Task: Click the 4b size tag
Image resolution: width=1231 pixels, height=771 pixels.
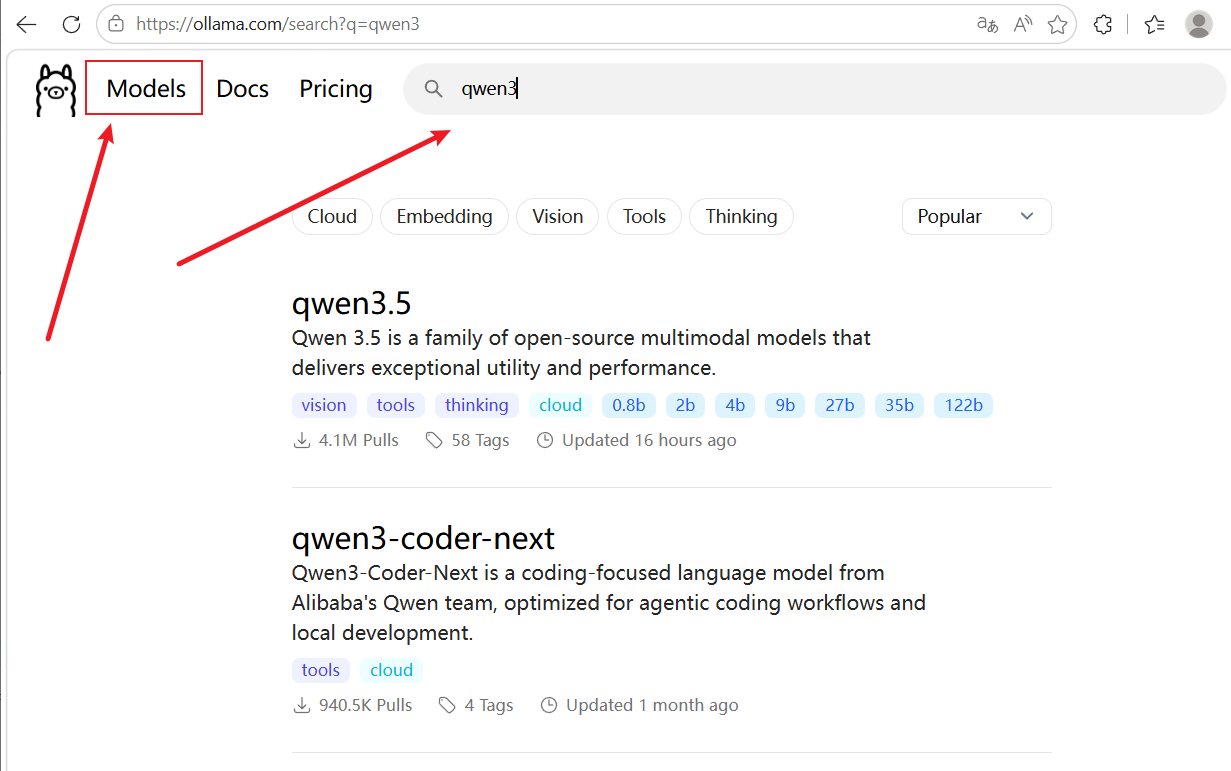Action: pyautogui.click(x=735, y=405)
